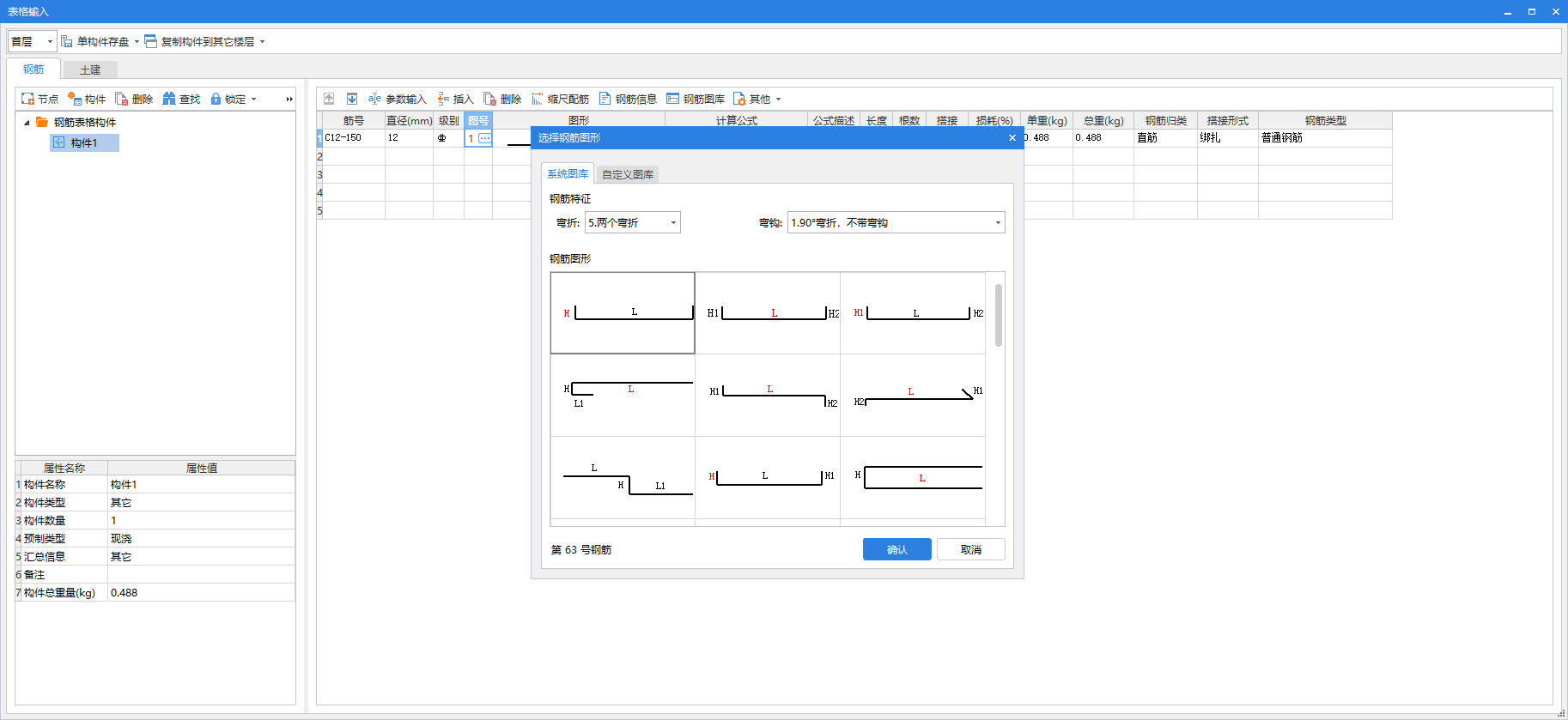Open 参数输入 parameter input tool
Viewport: 1568px width, 720px height.
pyautogui.click(x=397, y=99)
